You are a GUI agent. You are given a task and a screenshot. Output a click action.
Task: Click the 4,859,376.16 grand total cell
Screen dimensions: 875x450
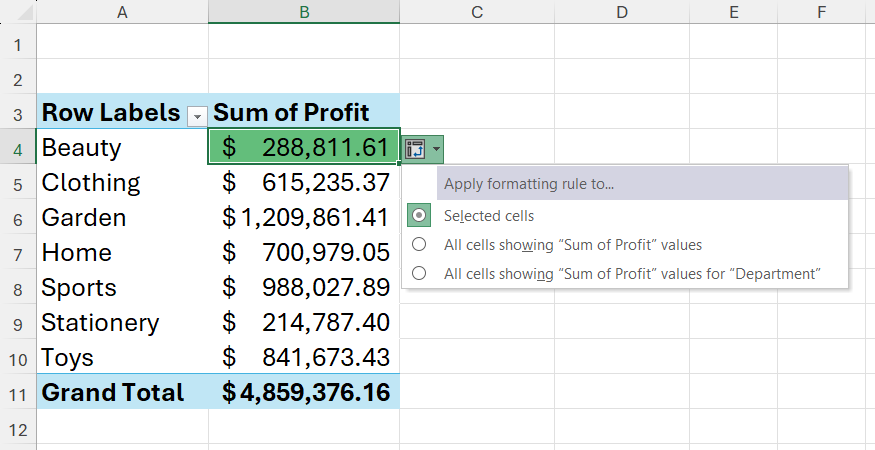[304, 391]
